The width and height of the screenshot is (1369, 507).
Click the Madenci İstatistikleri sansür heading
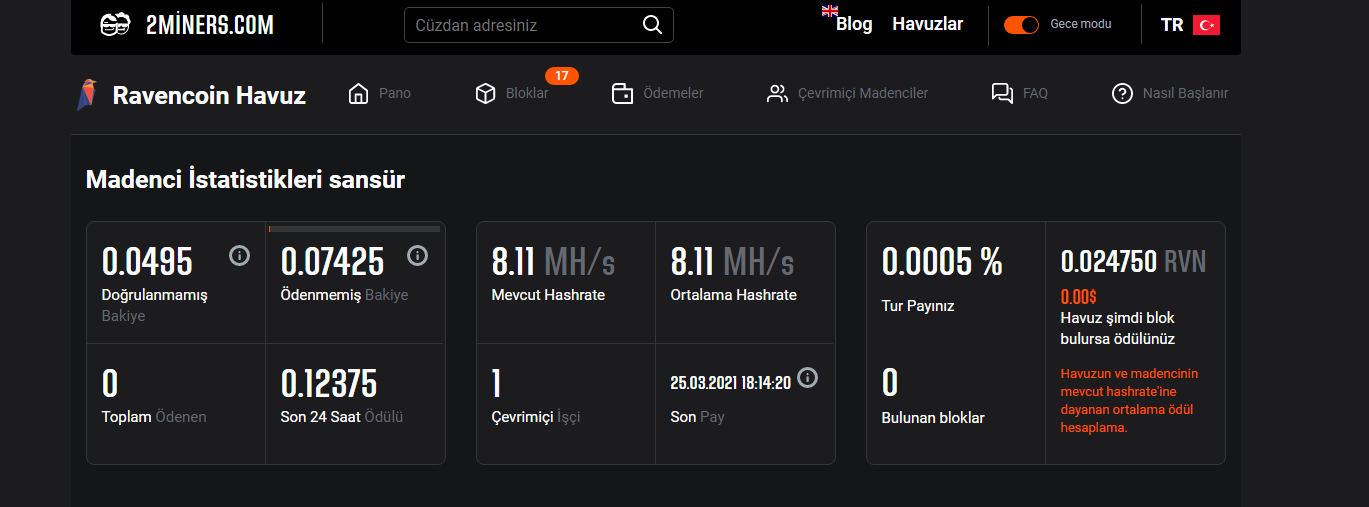tap(245, 180)
